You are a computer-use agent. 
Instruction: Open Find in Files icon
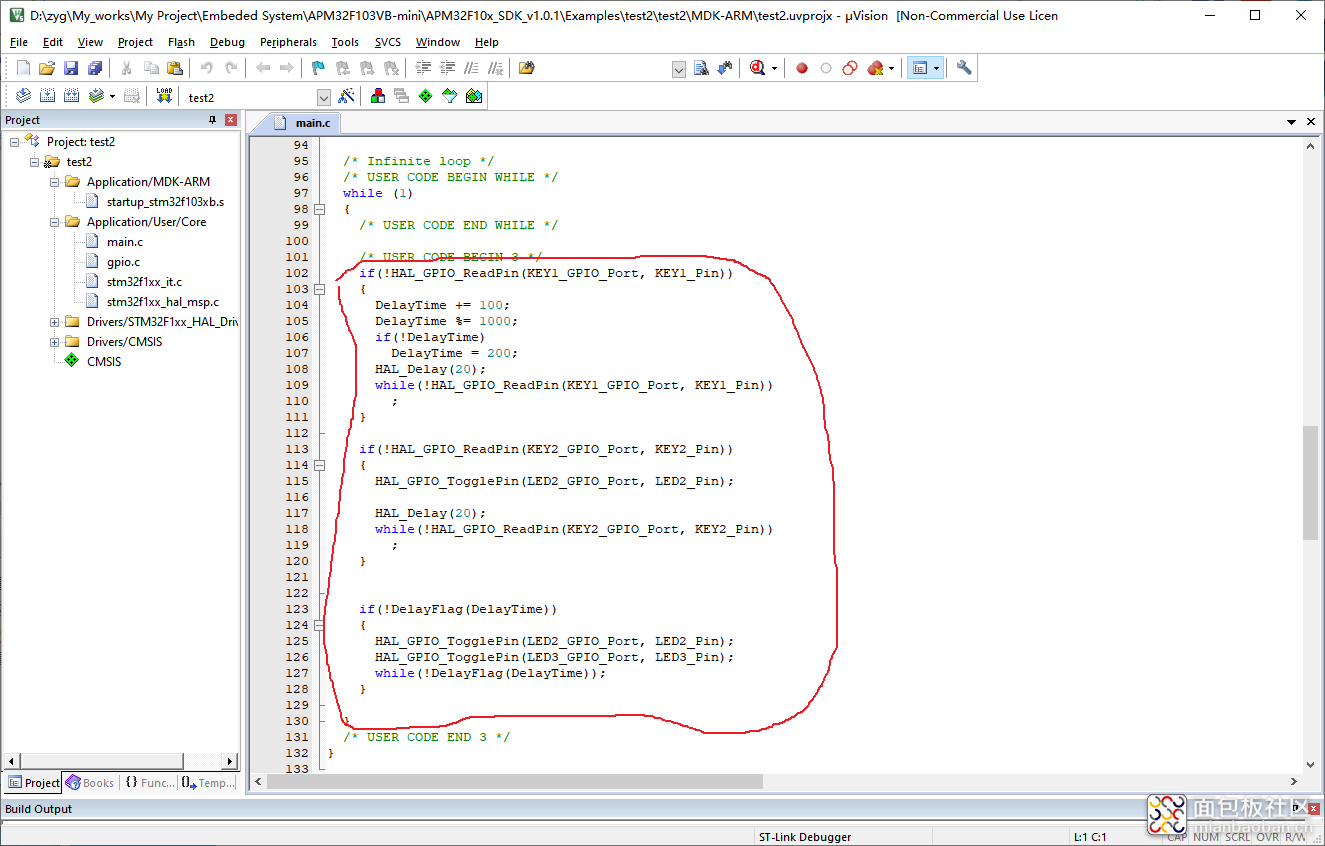point(527,68)
